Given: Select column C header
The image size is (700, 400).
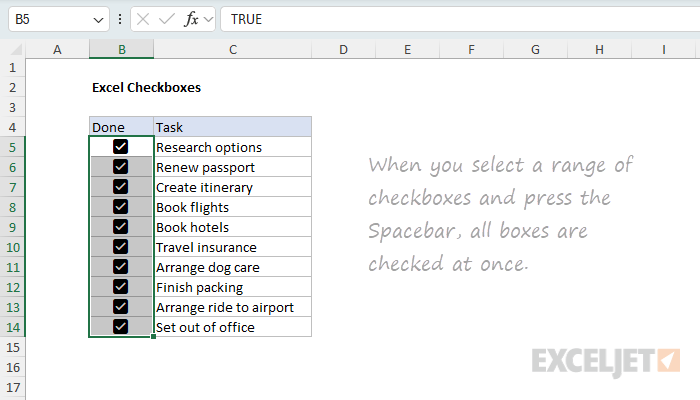Looking at the screenshot, I should [x=233, y=49].
